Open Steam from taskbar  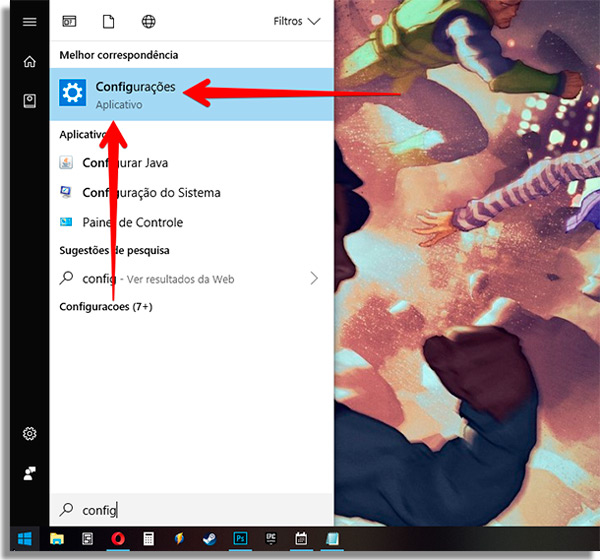coord(210,539)
